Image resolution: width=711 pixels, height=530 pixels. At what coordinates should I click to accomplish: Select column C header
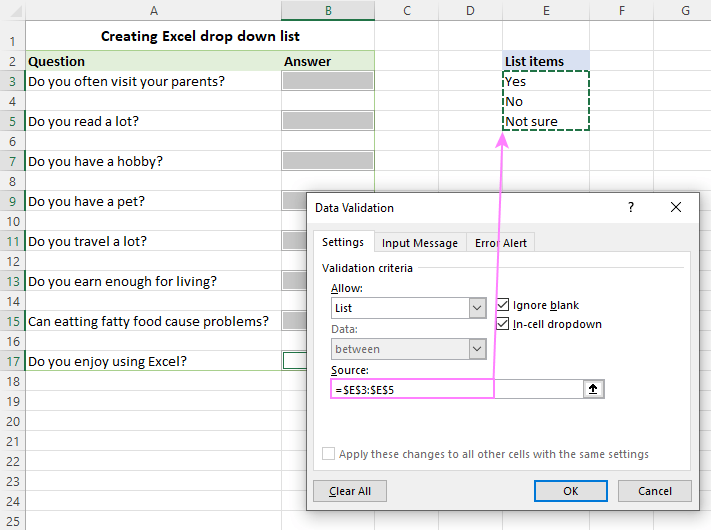point(407,10)
